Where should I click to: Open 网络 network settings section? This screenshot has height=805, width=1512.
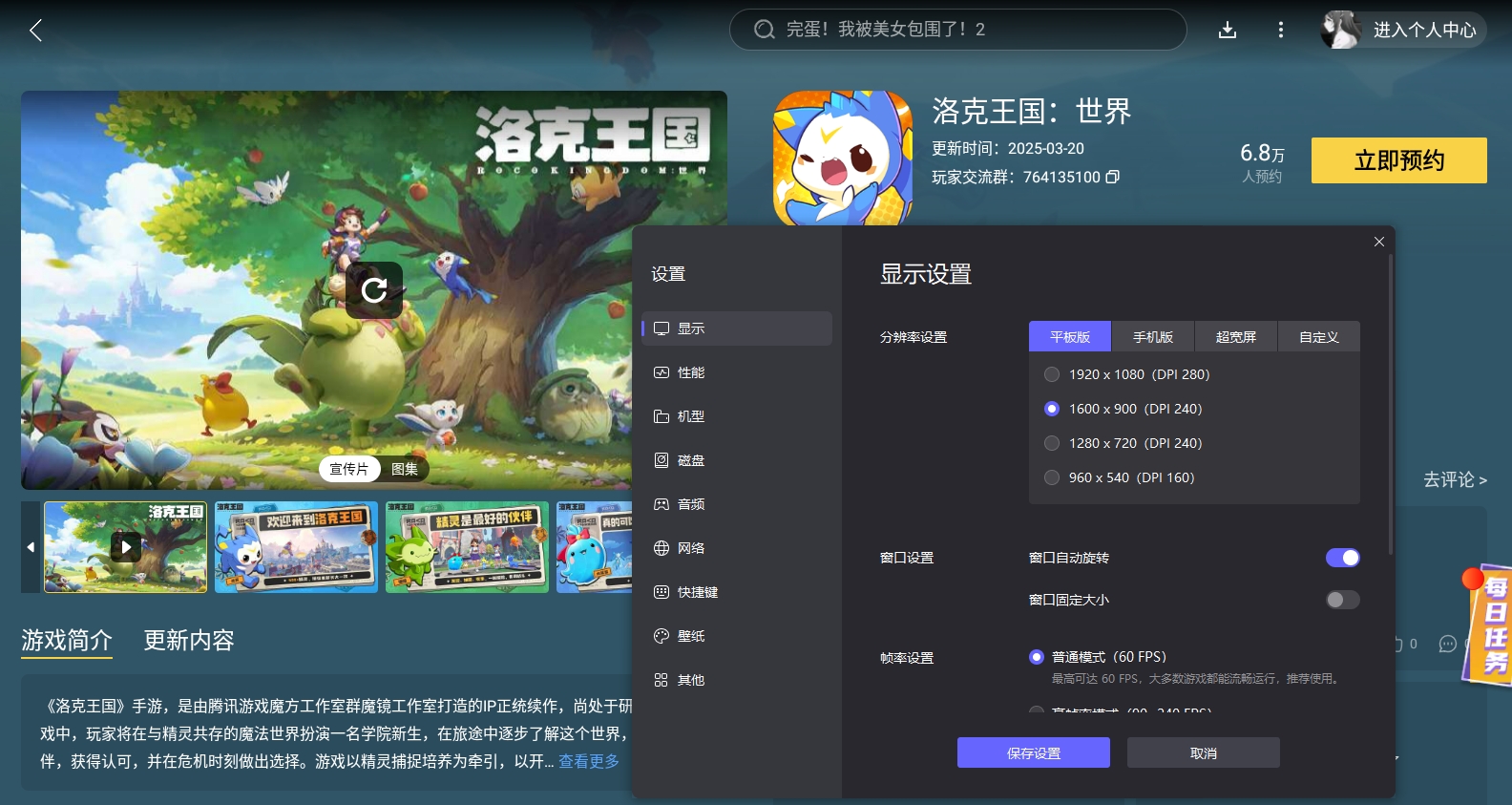click(x=737, y=548)
